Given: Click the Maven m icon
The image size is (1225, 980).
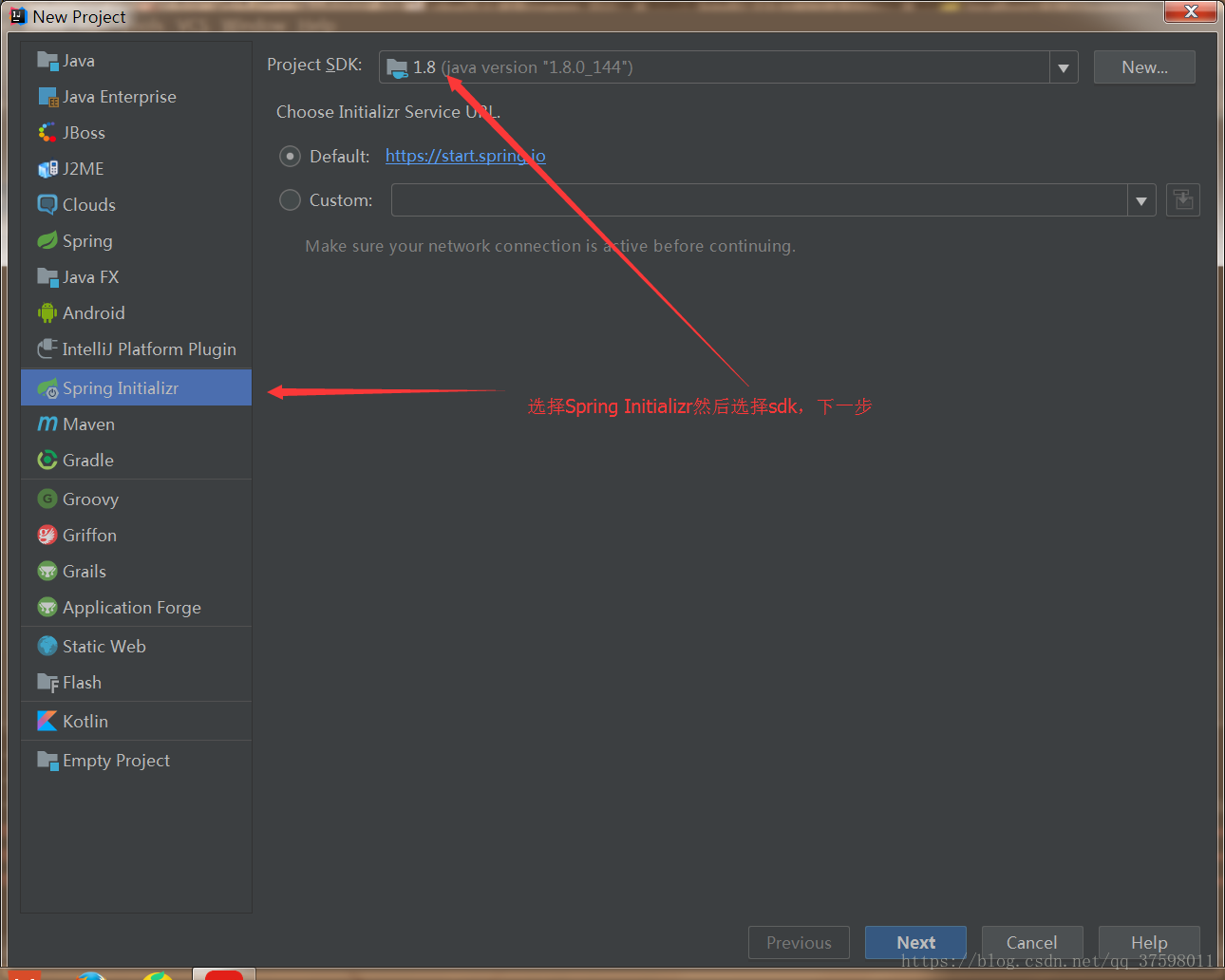Looking at the screenshot, I should 47,424.
